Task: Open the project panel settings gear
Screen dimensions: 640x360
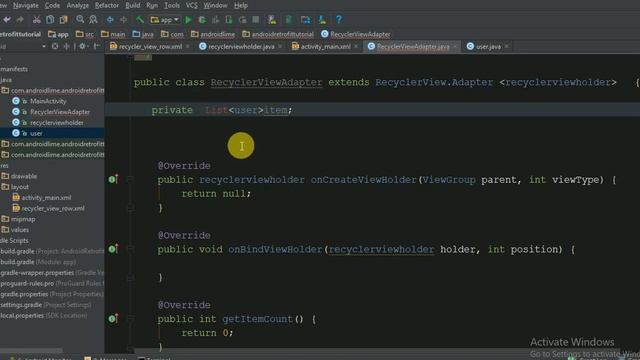Action: [83, 47]
